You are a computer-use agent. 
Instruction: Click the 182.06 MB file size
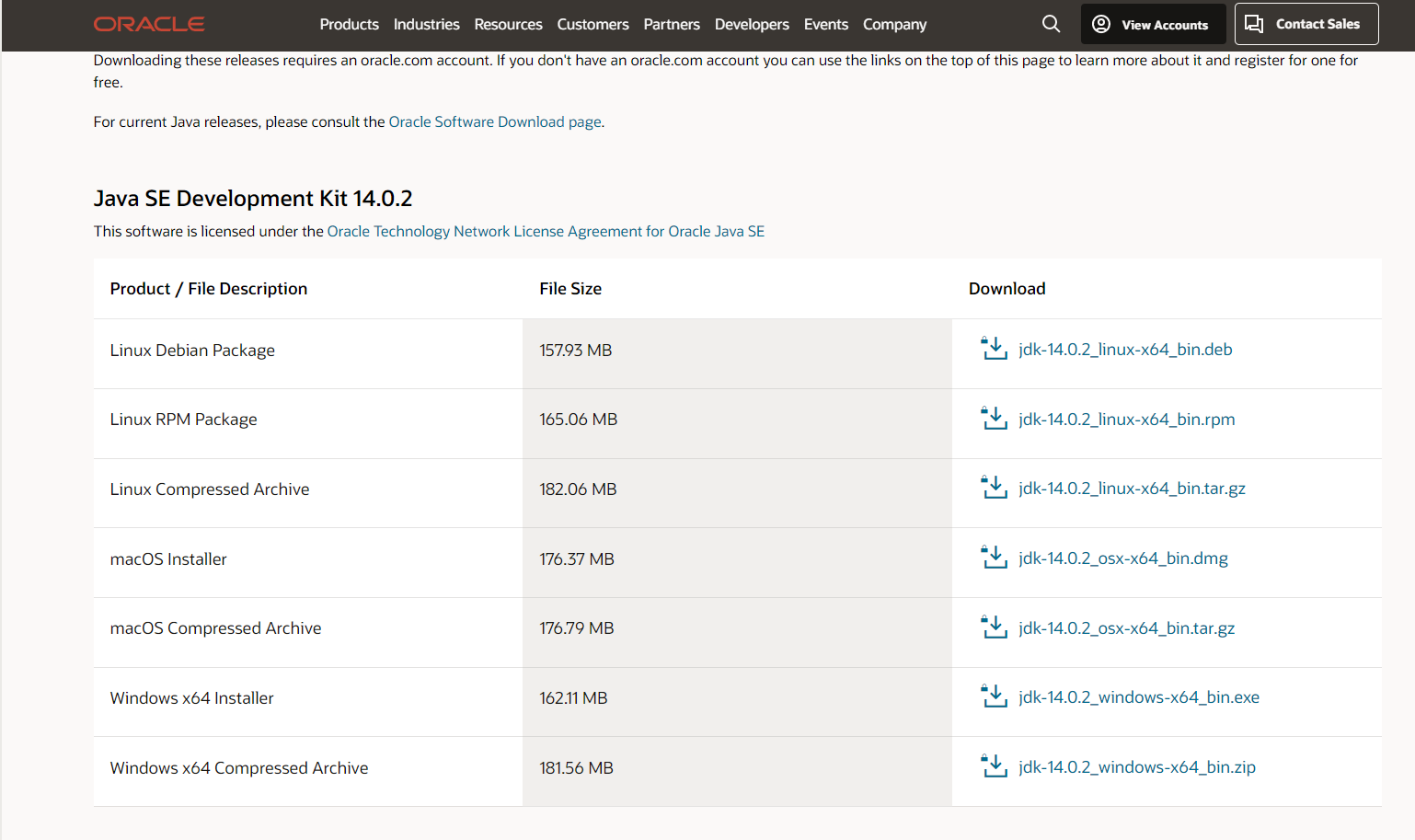point(578,489)
